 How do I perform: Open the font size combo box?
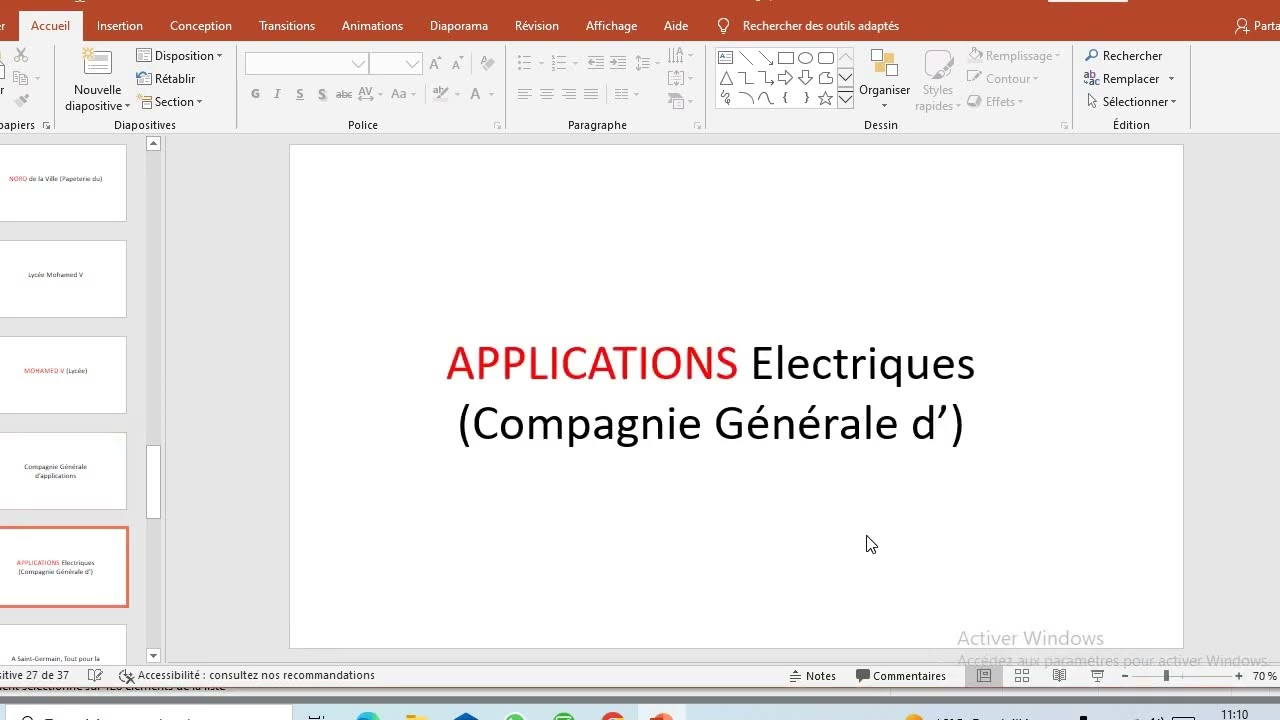tap(395, 64)
